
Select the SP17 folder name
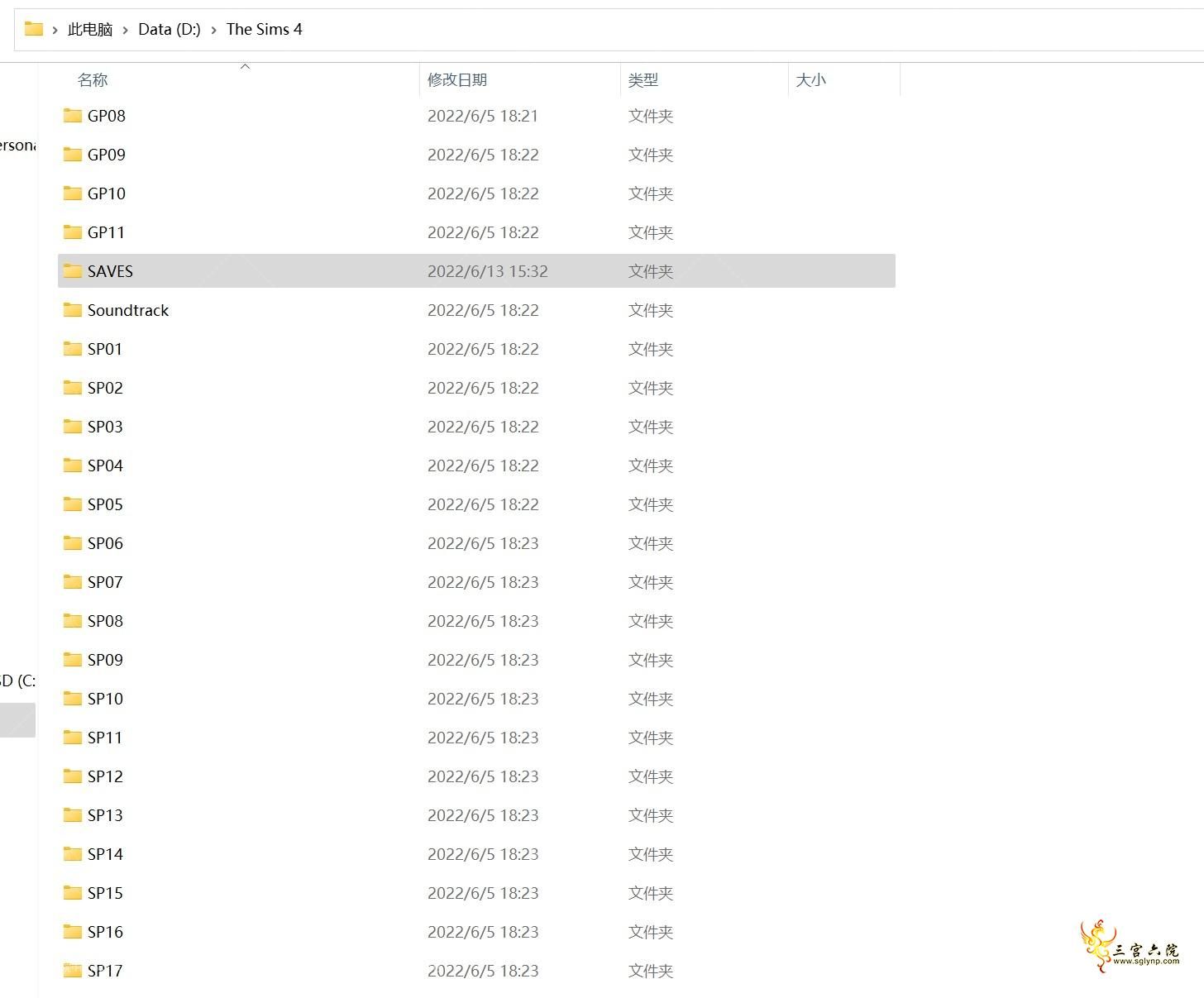(x=105, y=971)
